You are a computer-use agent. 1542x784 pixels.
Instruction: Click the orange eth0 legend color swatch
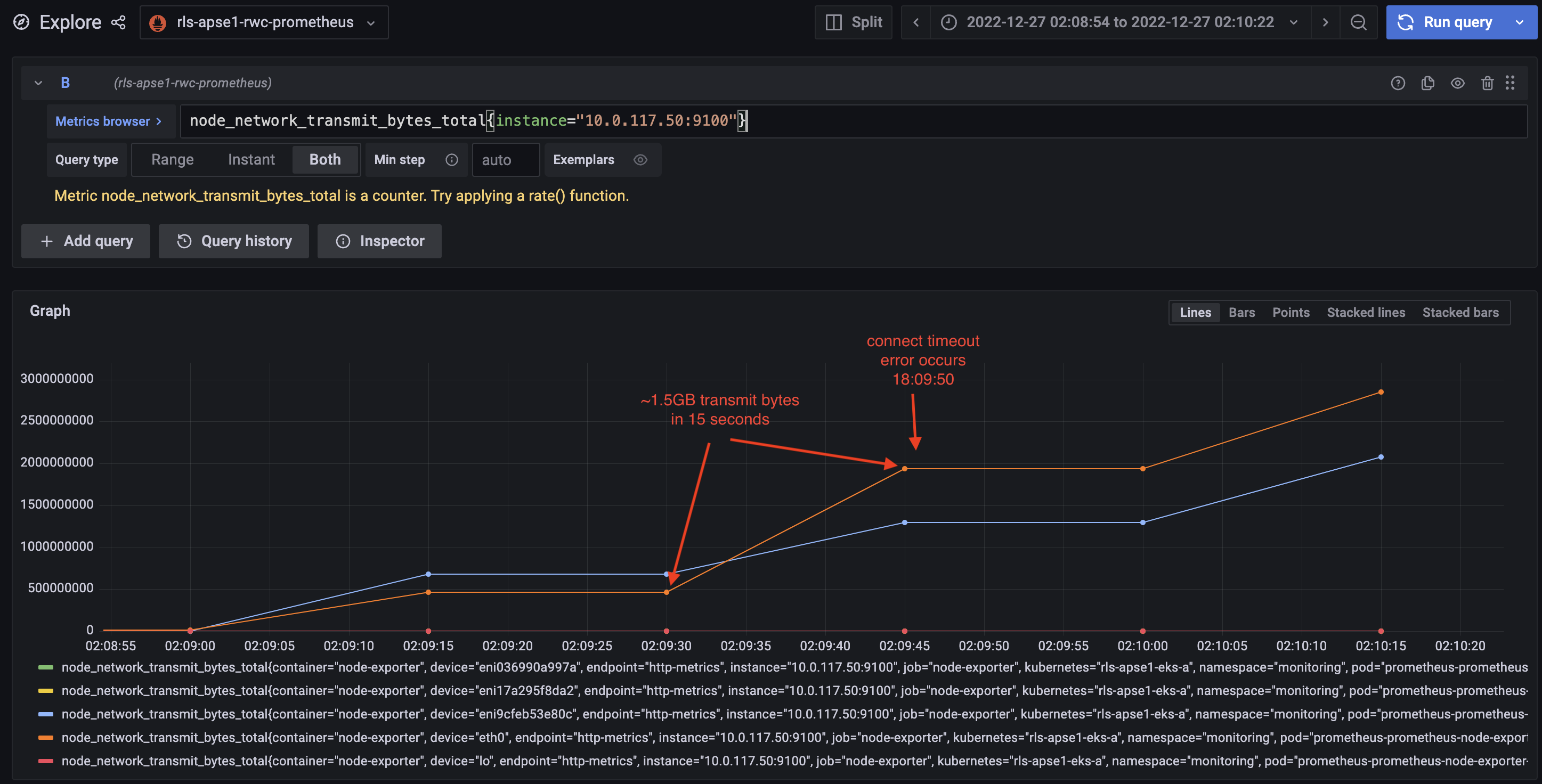46,738
